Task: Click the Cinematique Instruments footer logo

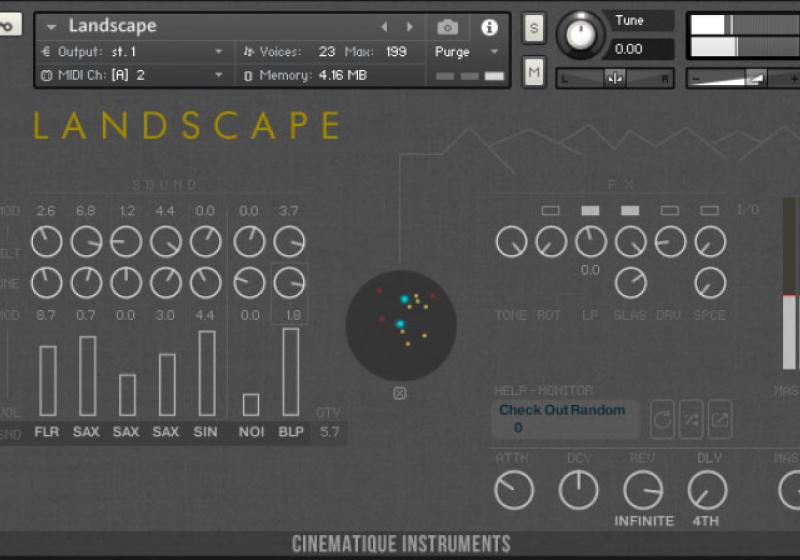Action: tap(401, 544)
